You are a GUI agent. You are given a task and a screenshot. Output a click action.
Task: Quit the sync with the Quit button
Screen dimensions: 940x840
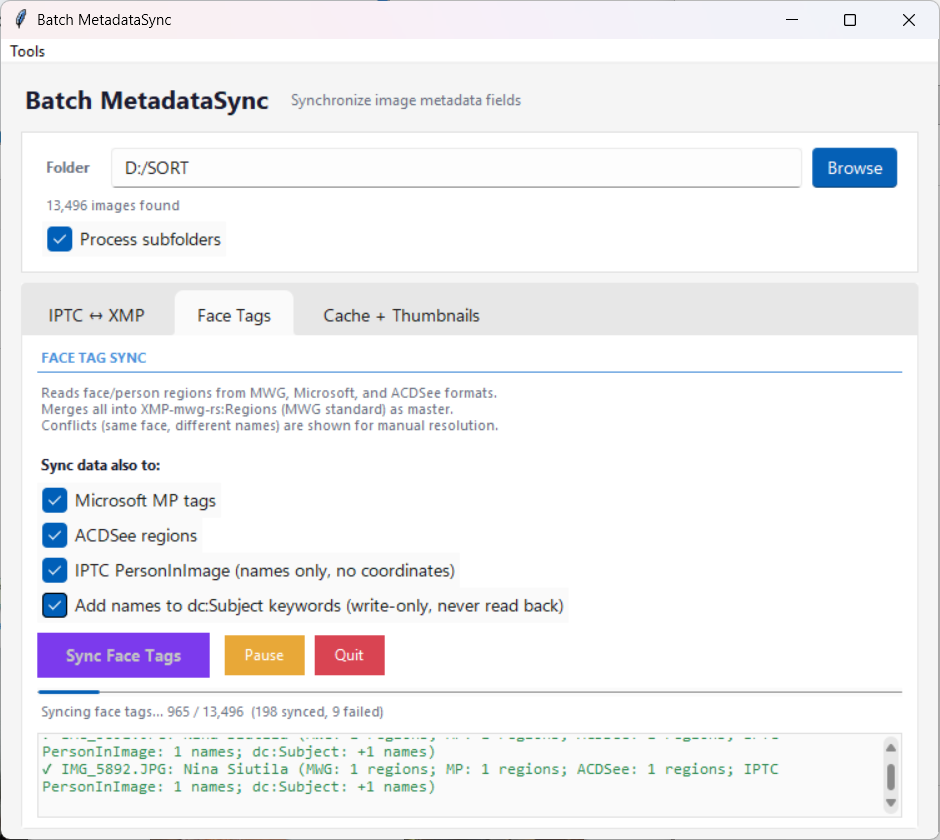coord(349,655)
